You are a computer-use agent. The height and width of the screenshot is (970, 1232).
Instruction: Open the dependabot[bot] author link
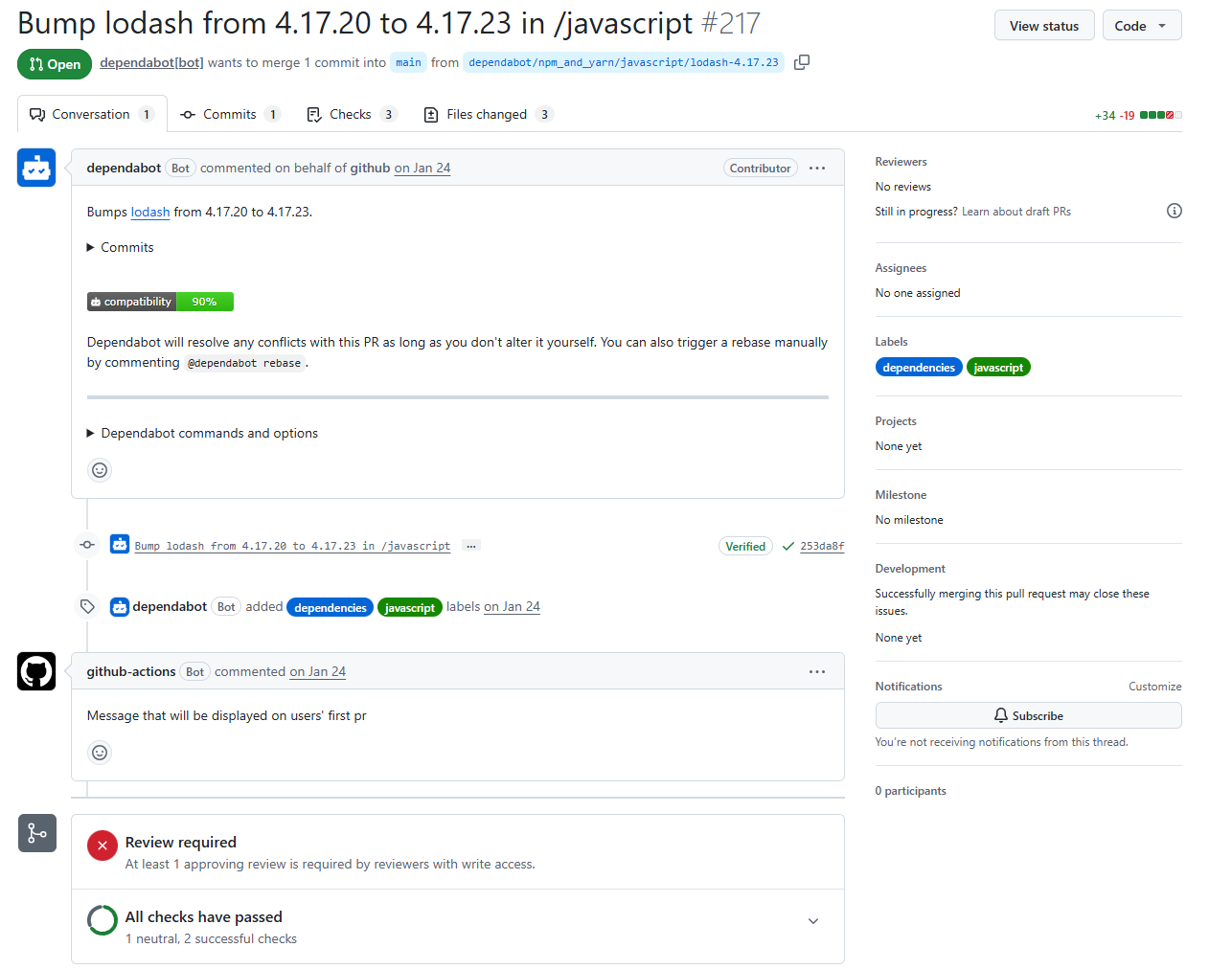(x=151, y=62)
